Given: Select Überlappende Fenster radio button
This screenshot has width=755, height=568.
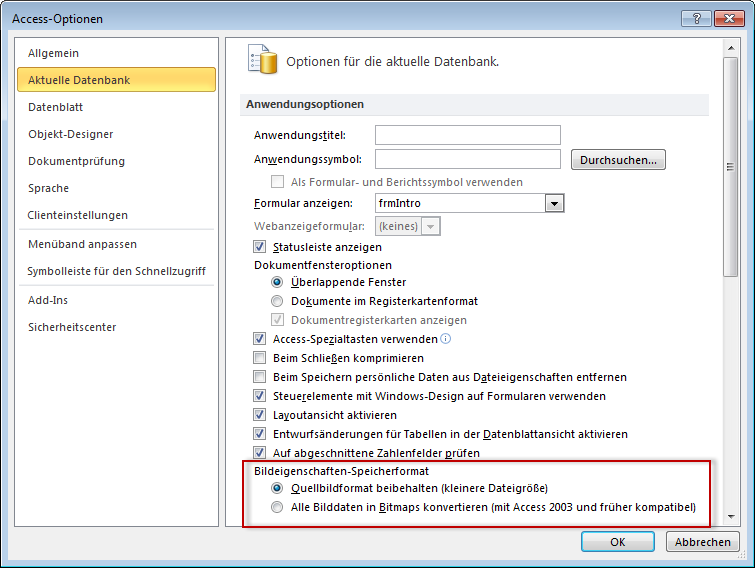Looking at the screenshot, I should pyautogui.click(x=278, y=283).
